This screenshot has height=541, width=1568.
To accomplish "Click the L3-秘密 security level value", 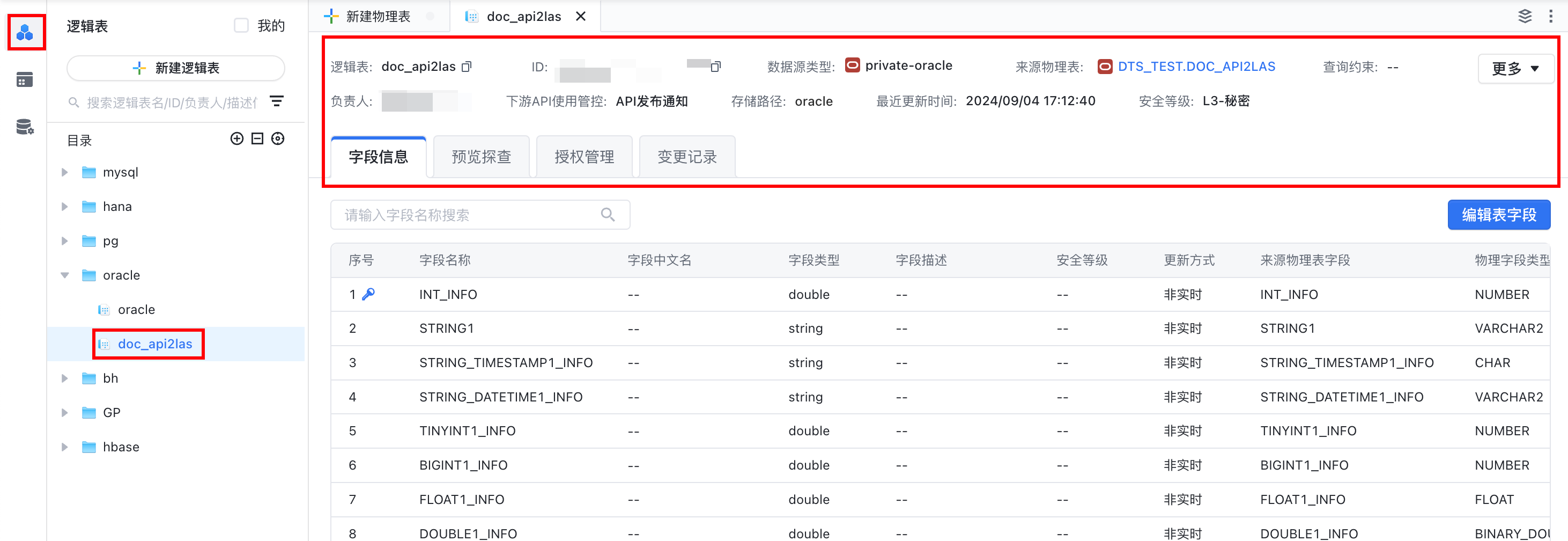I will 1226,100.
